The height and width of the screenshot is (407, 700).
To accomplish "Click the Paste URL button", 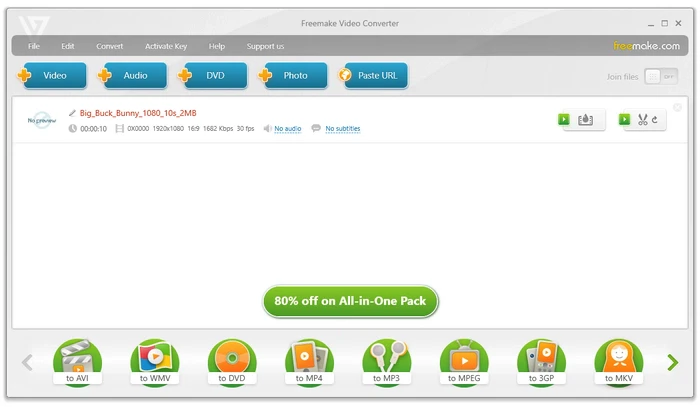I will click(x=373, y=75).
